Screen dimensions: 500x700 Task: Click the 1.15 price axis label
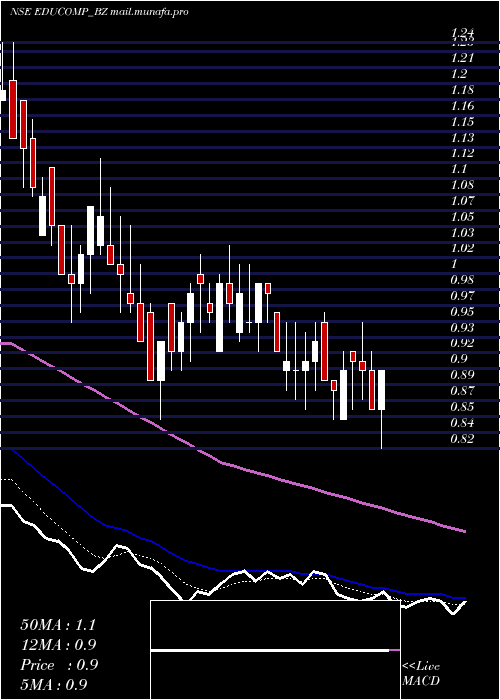click(462, 121)
